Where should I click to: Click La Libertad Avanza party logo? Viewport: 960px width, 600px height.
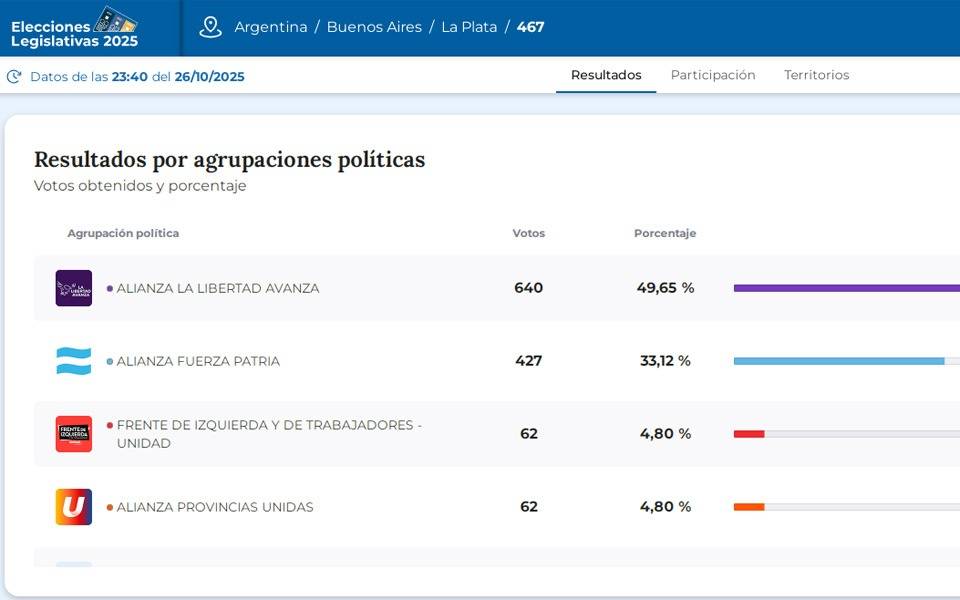pos(74,288)
